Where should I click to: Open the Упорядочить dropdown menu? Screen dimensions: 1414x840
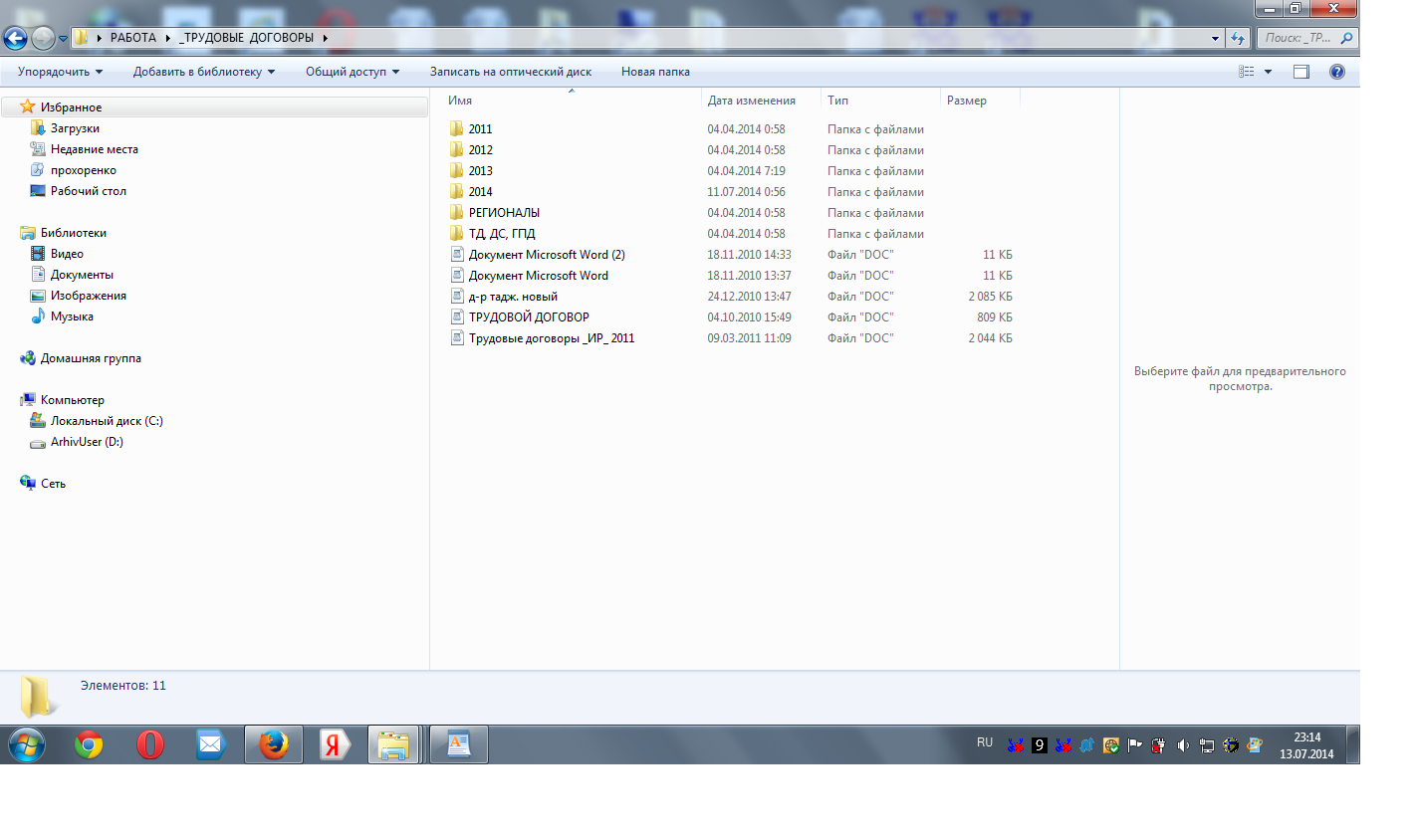60,72
